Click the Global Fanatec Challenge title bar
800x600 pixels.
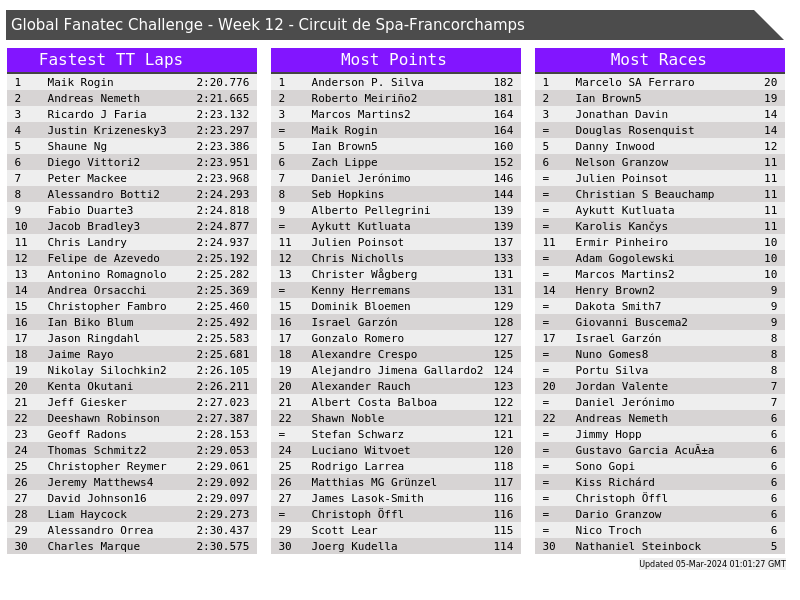(x=268, y=25)
